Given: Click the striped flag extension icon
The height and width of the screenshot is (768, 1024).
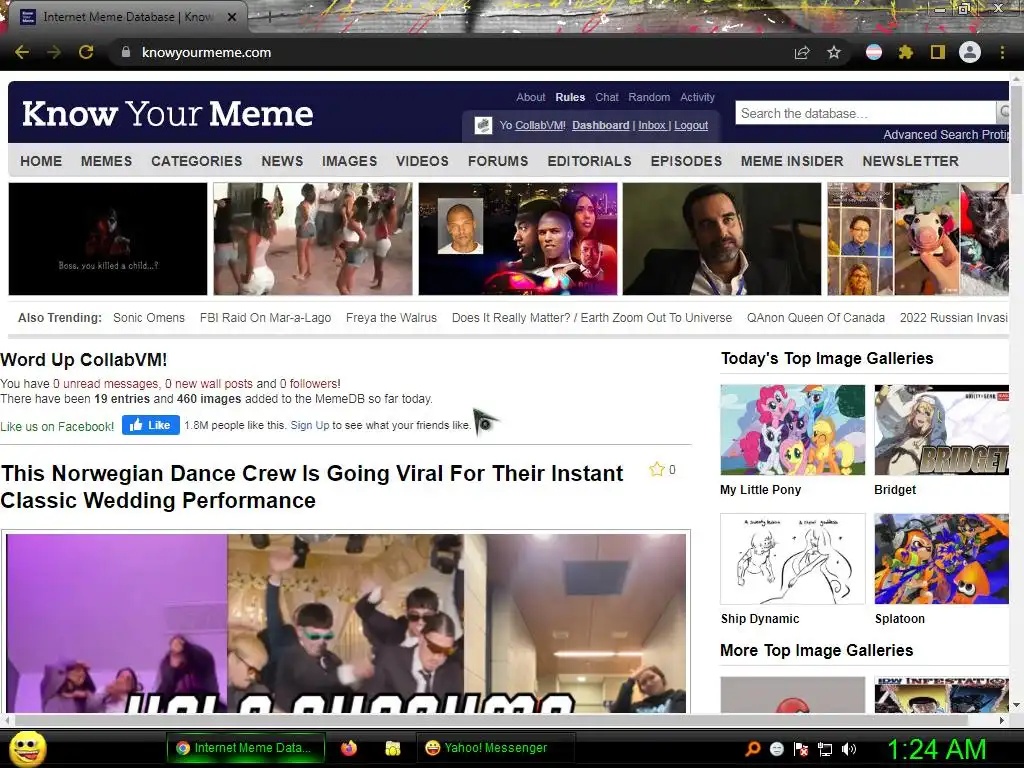Looking at the screenshot, I should coord(874,52).
